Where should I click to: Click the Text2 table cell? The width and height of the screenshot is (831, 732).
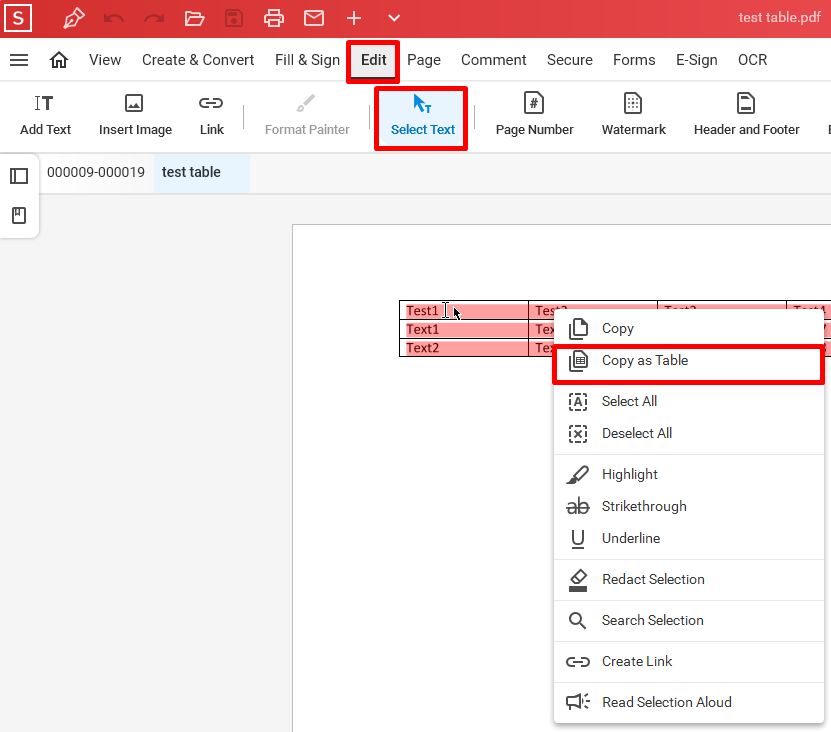pos(464,348)
